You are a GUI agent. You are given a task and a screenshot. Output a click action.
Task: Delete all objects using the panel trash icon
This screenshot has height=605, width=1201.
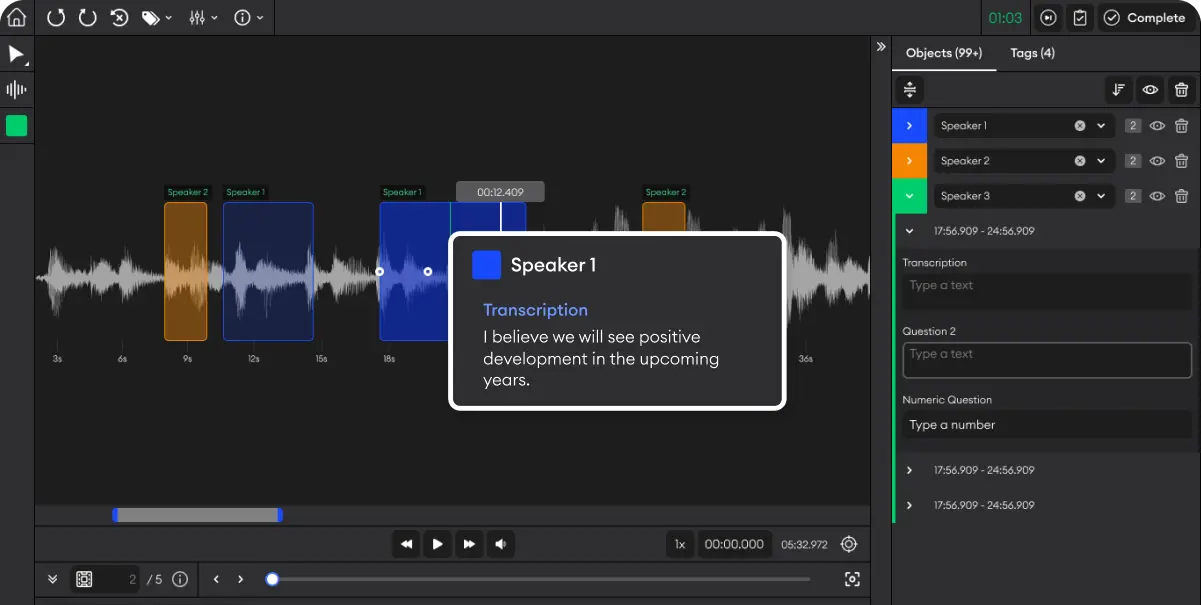(x=1182, y=89)
